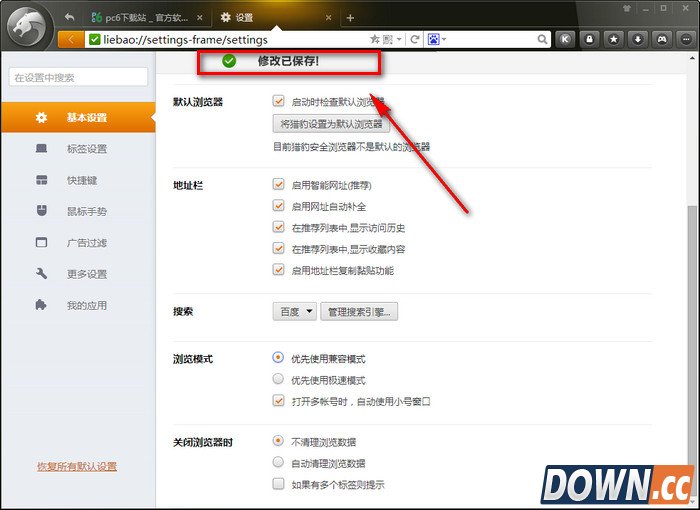The height and width of the screenshot is (510, 700).
Task: Close the 设置 tab
Action: point(329,17)
